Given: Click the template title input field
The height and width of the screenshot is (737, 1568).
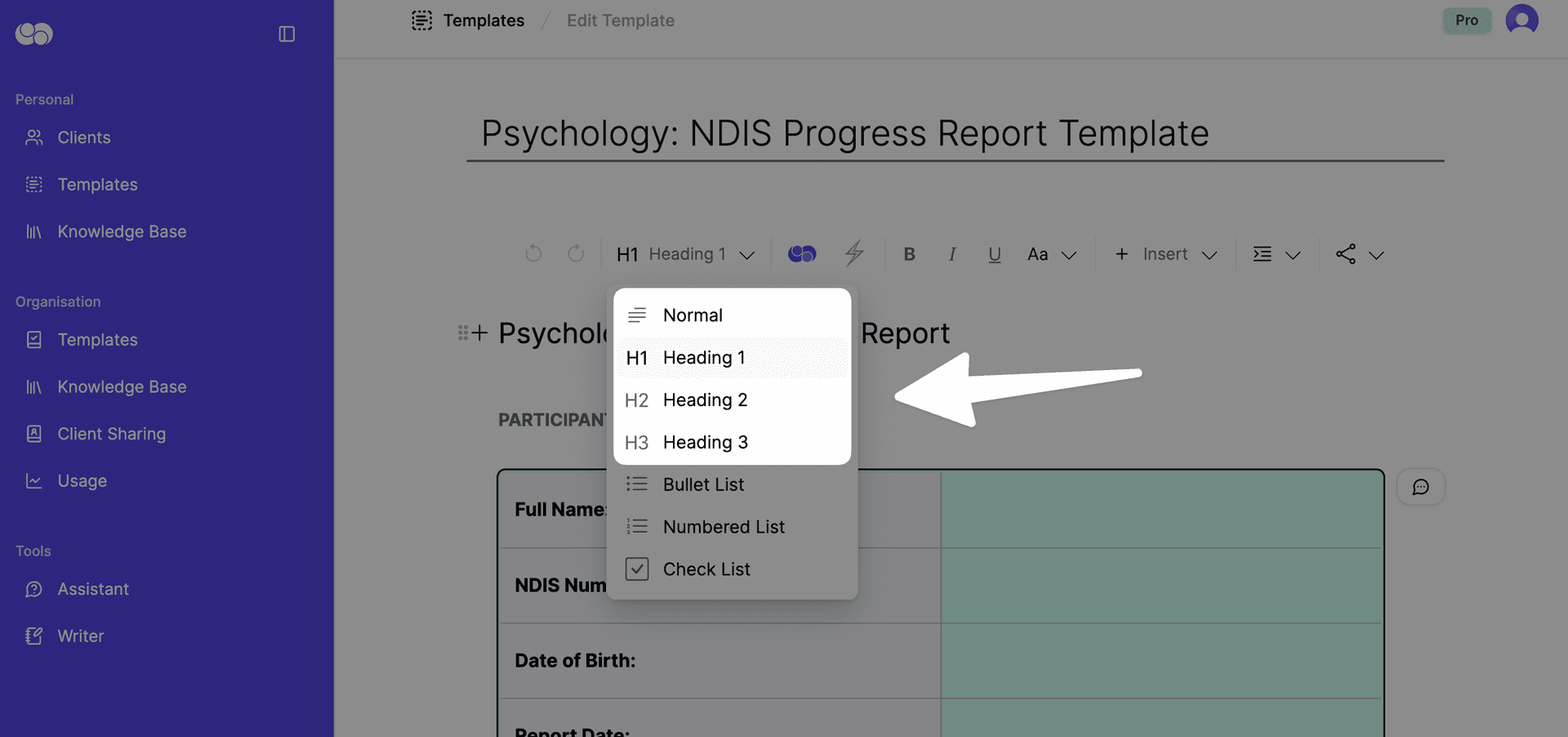Looking at the screenshot, I should [954, 134].
